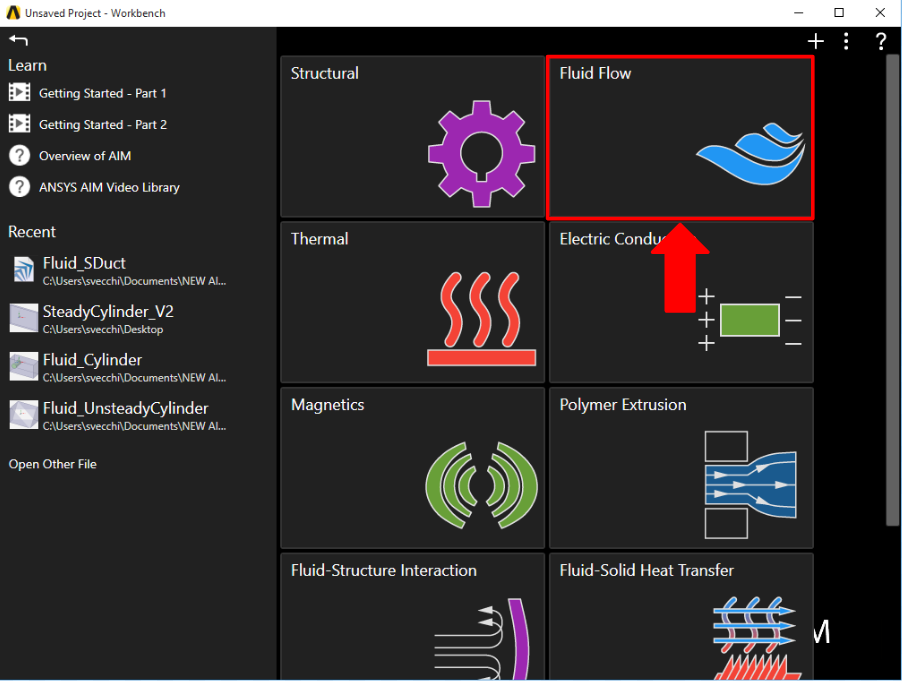Screen dimensions: 902x681
Task: Click the path text under Fluid_UnsteadyCylinder
Action: point(134,426)
